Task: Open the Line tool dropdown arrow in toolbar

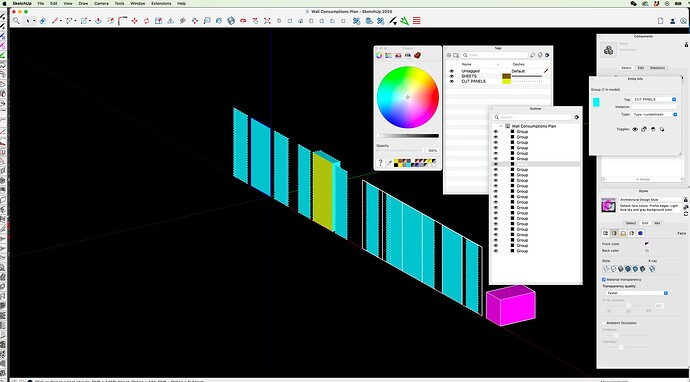Action: click(60, 21)
